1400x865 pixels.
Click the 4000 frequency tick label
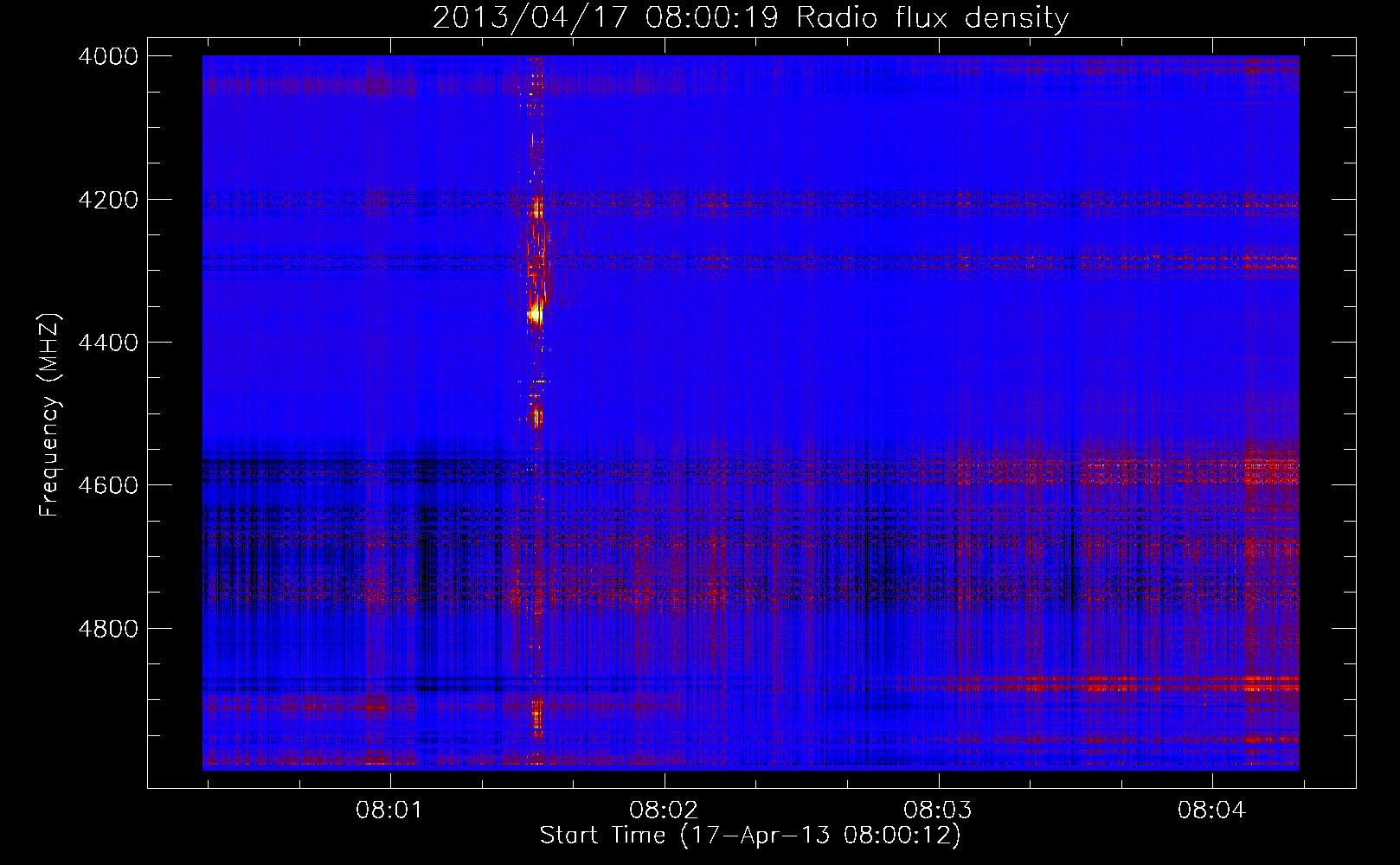pyautogui.click(x=107, y=56)
